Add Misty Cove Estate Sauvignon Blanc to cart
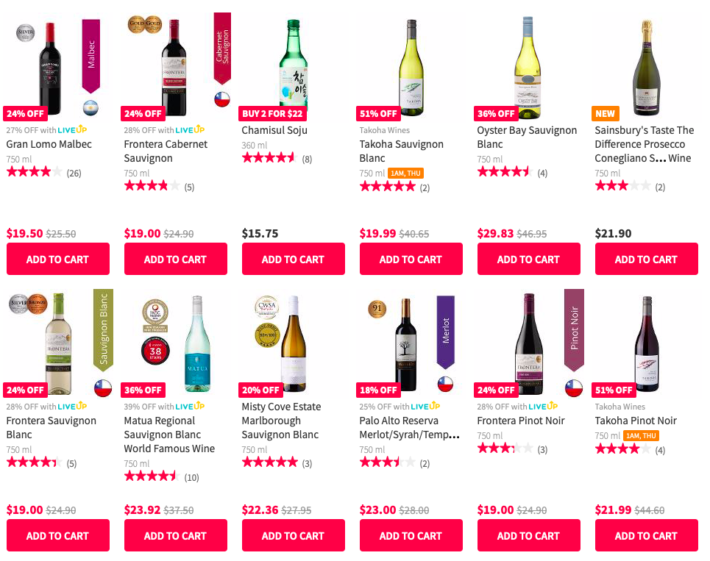 tap(293, 535)
